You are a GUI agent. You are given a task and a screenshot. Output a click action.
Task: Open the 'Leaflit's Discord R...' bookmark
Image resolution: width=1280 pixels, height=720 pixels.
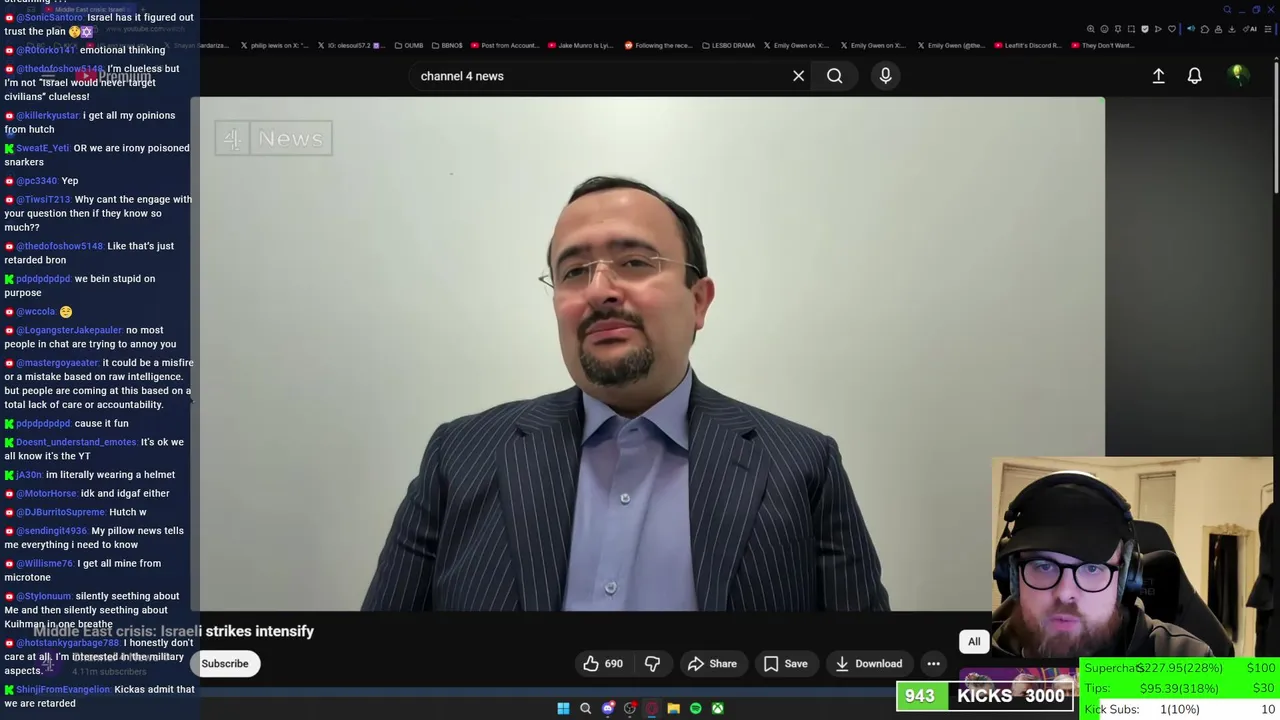click(1030, 45)
